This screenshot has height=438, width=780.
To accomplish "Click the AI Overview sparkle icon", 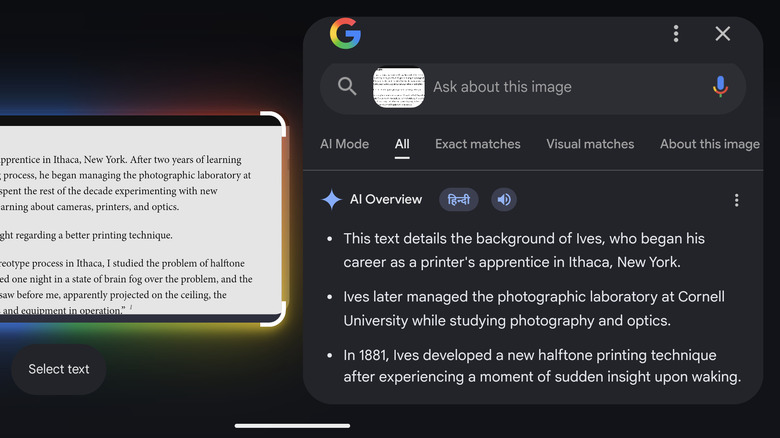I will coord(331,200).
